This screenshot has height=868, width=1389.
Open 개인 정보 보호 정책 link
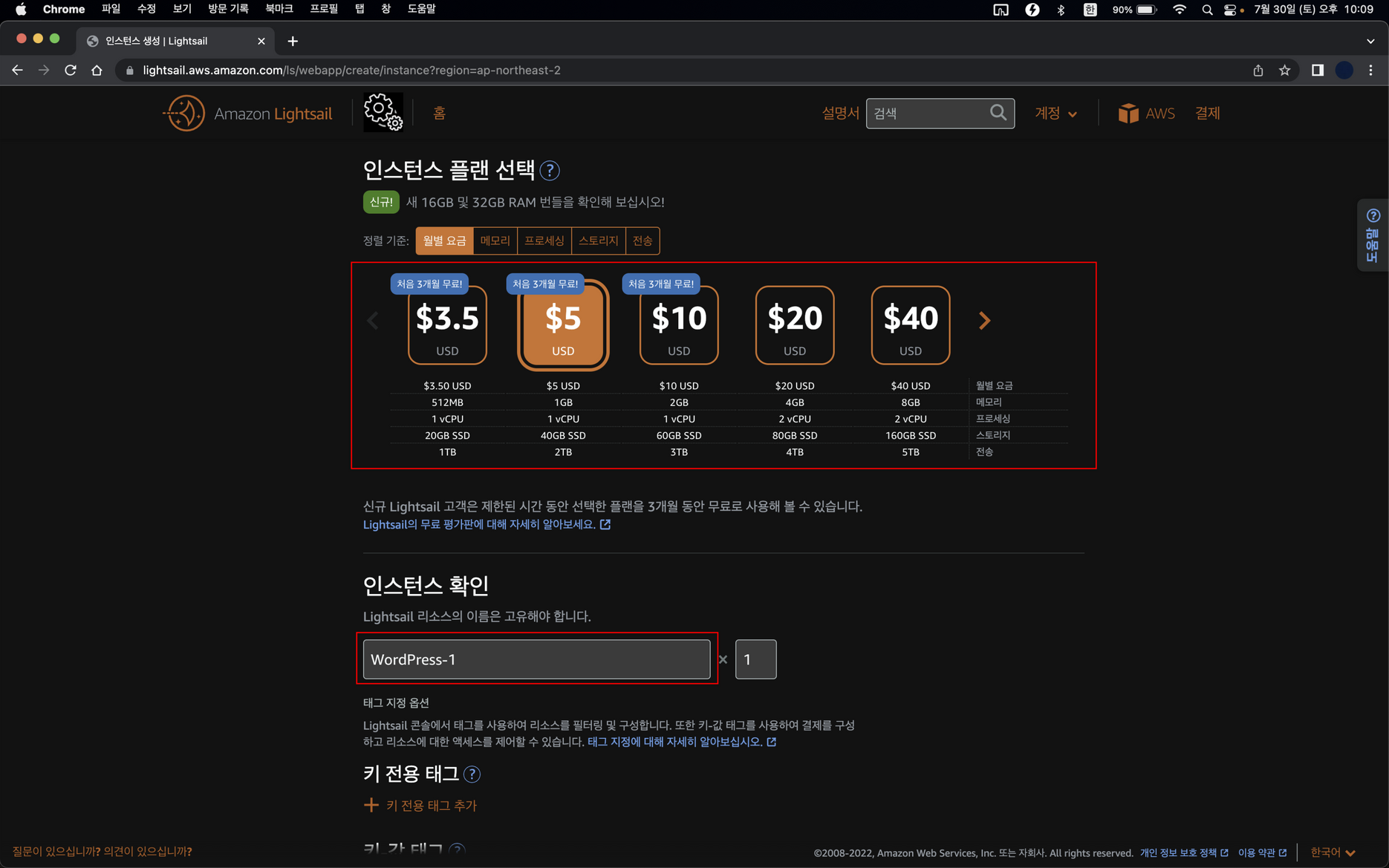pyautogui.click(x=1184, y=853)
